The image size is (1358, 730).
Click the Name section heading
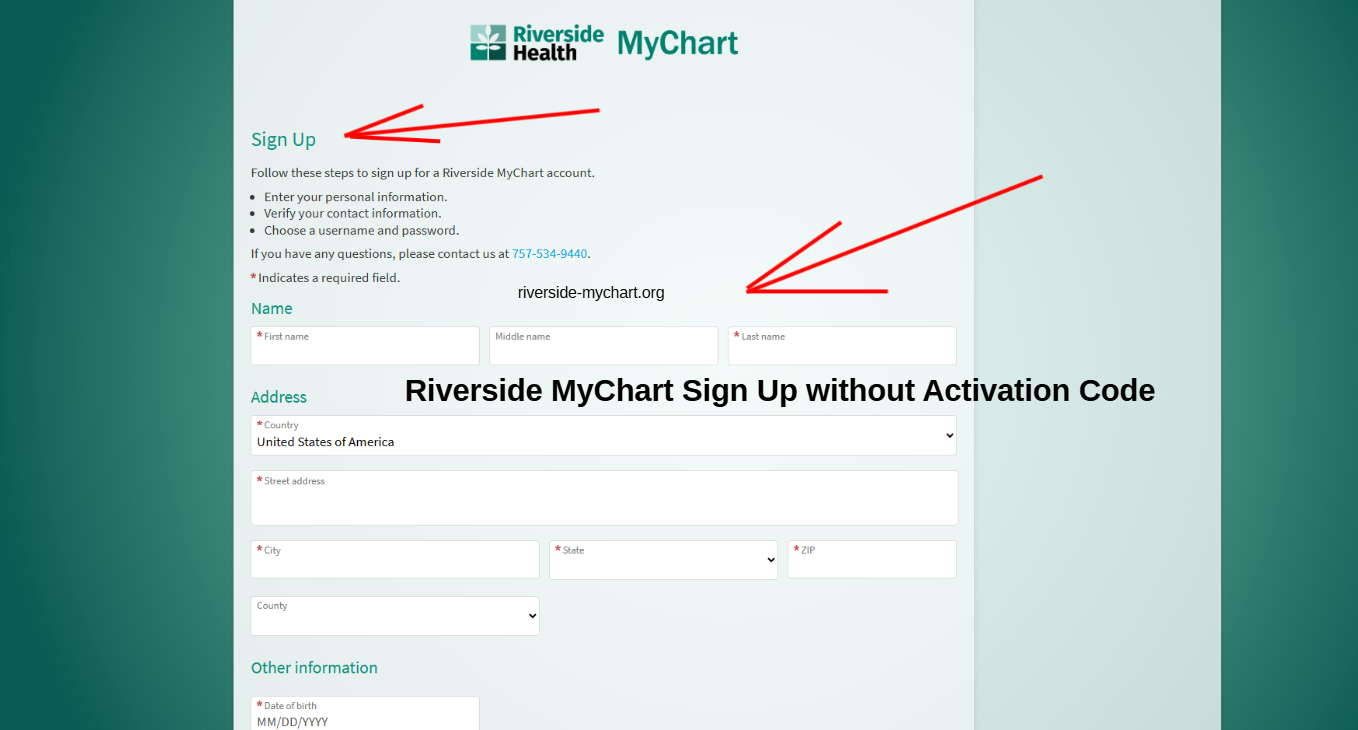coord(272,309)
